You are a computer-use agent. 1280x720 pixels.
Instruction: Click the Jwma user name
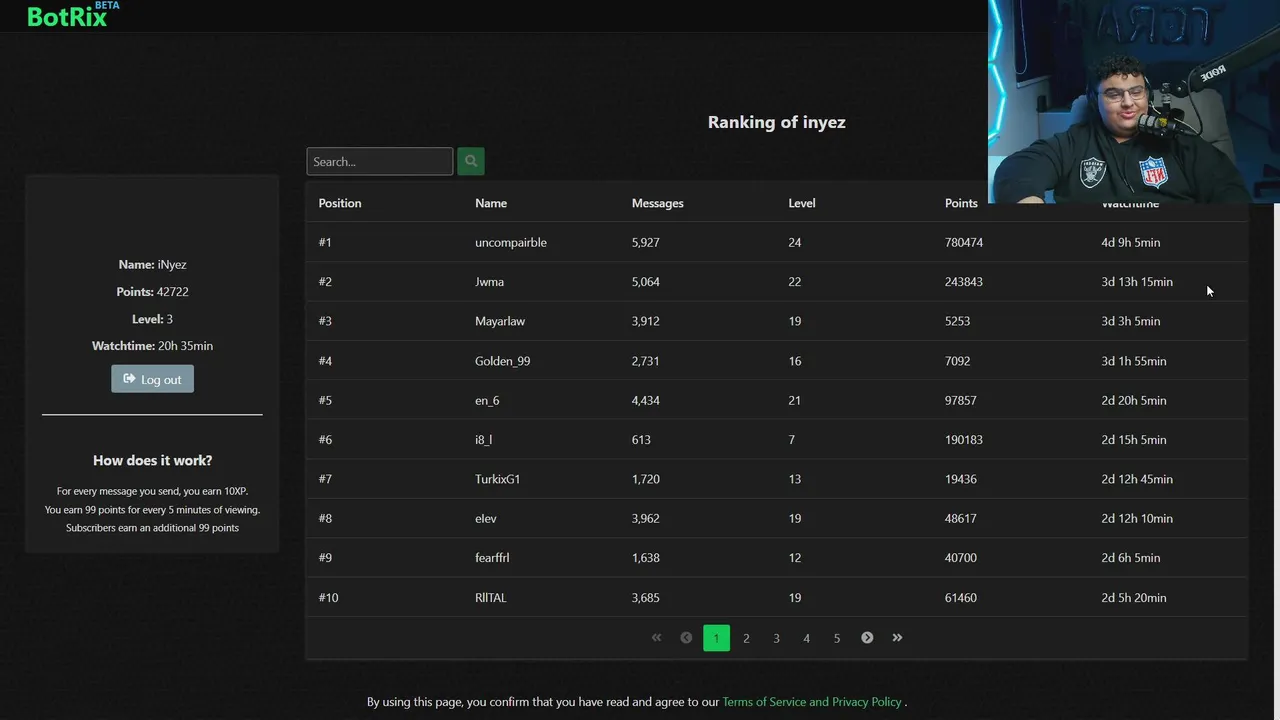pos(489,282)
